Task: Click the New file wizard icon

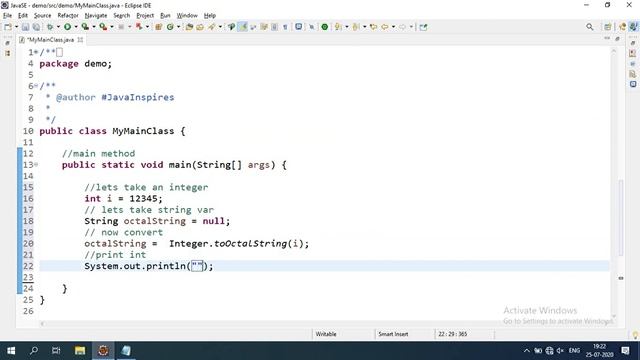Action: click(x=8, y=27)
